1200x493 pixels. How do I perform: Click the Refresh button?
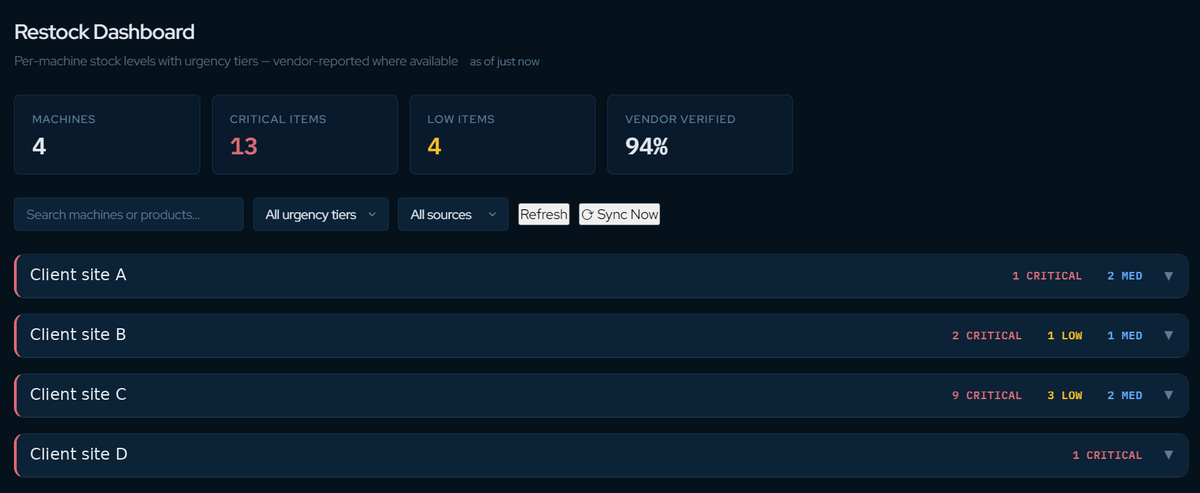tap(544, 214)
